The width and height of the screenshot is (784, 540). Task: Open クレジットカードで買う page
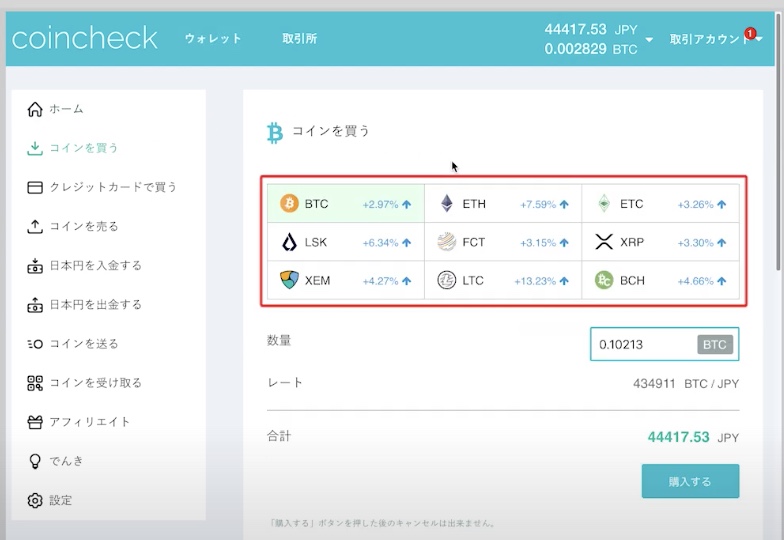coord(113,187)
